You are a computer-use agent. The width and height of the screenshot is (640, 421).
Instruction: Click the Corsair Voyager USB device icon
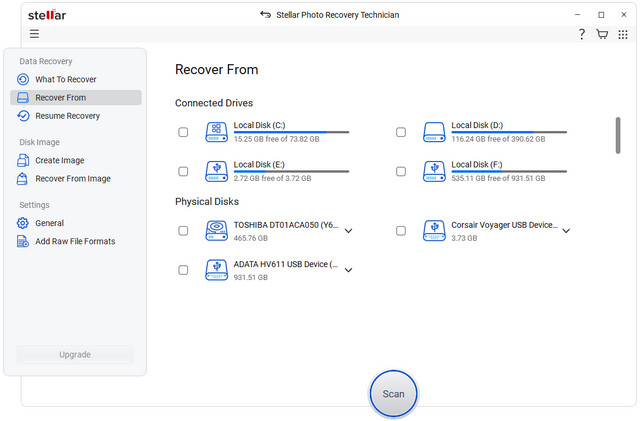click(x=433, y=230)
